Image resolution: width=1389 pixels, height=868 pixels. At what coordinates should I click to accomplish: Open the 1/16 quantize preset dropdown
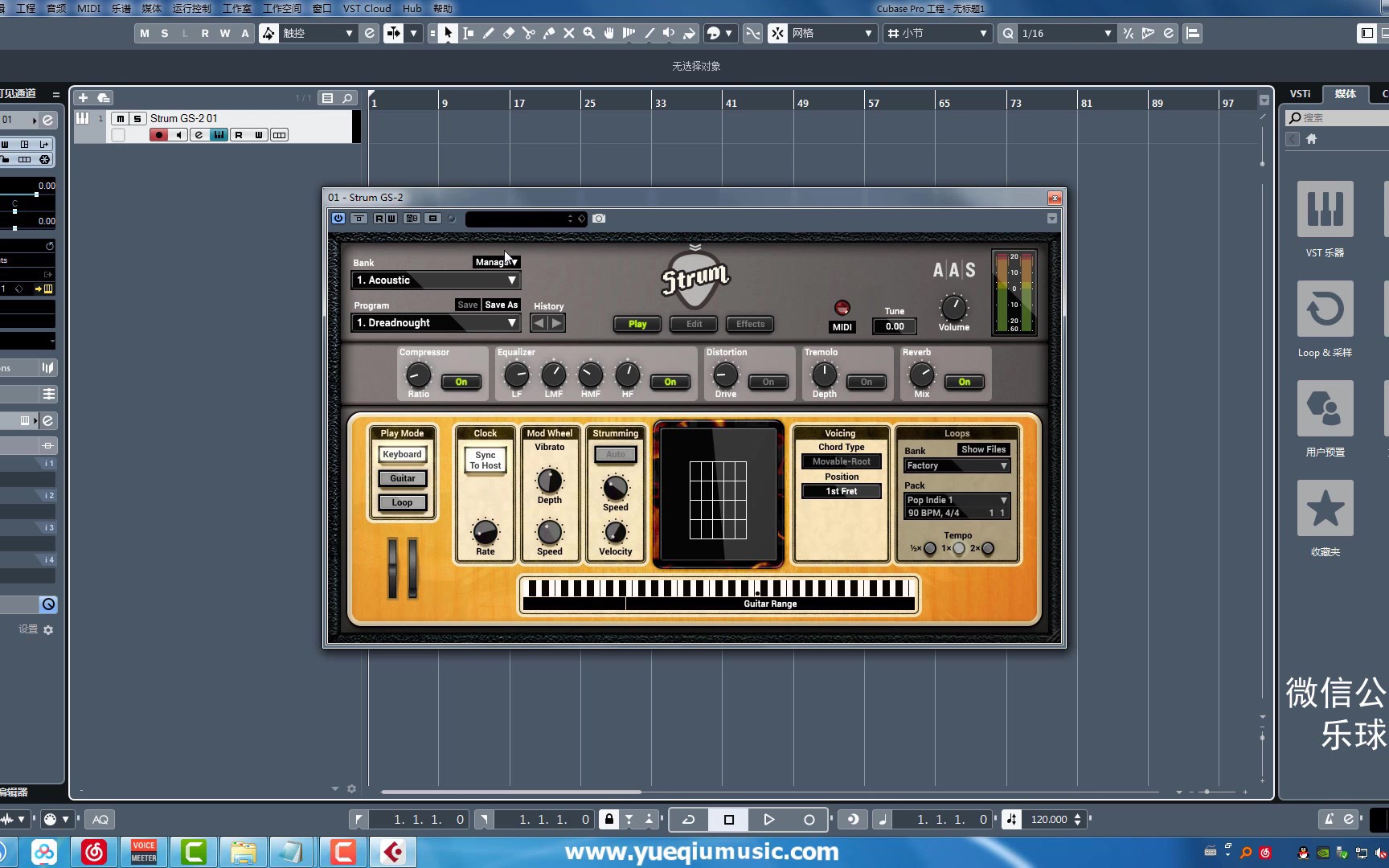[x=1066, y=33]
